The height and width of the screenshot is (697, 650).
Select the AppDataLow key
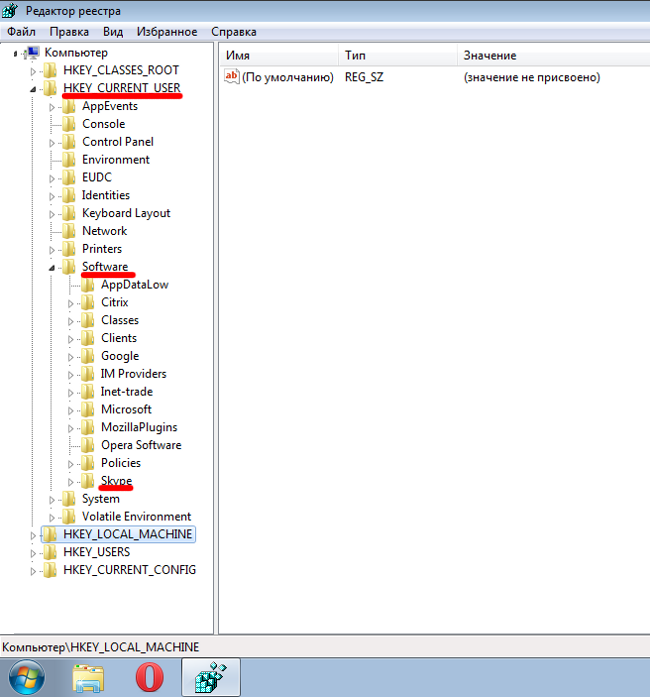point(135,284)
